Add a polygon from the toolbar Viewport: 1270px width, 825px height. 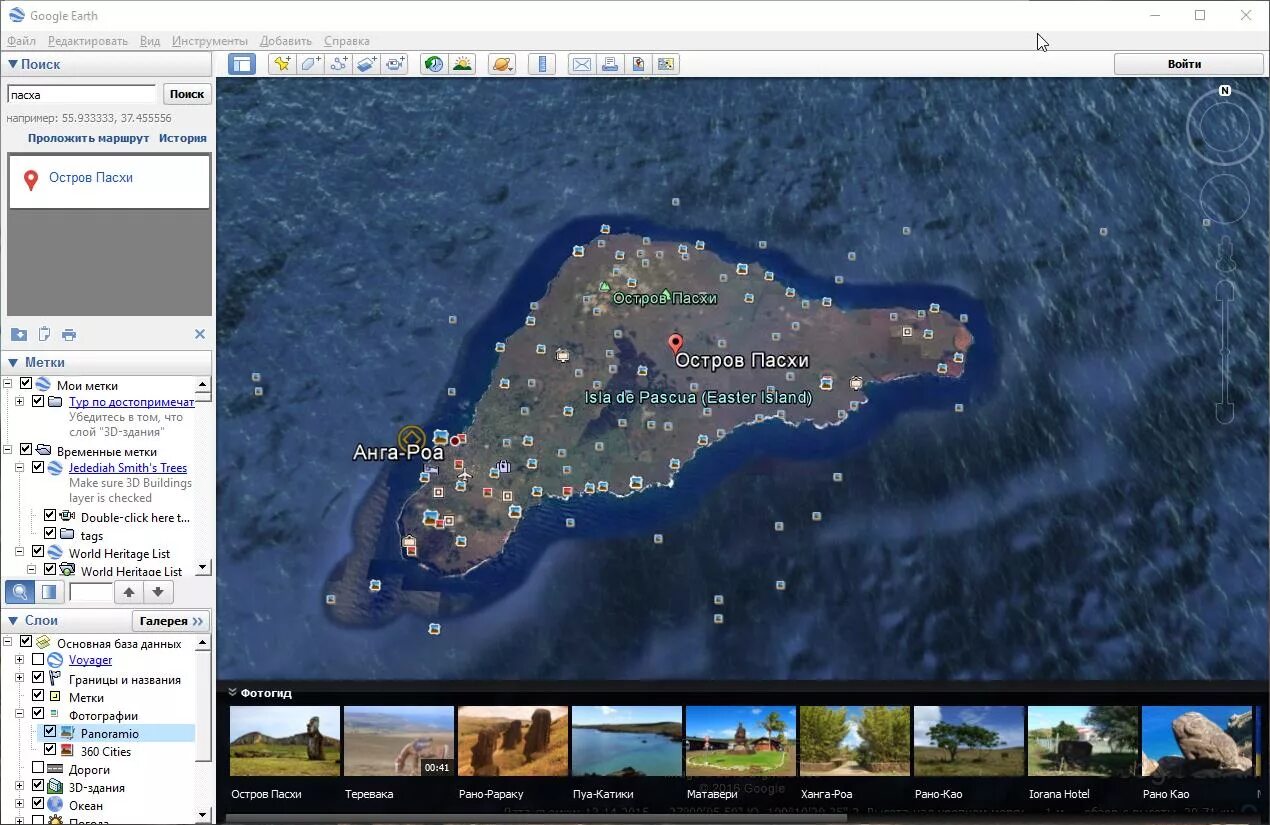click(311, 64)
